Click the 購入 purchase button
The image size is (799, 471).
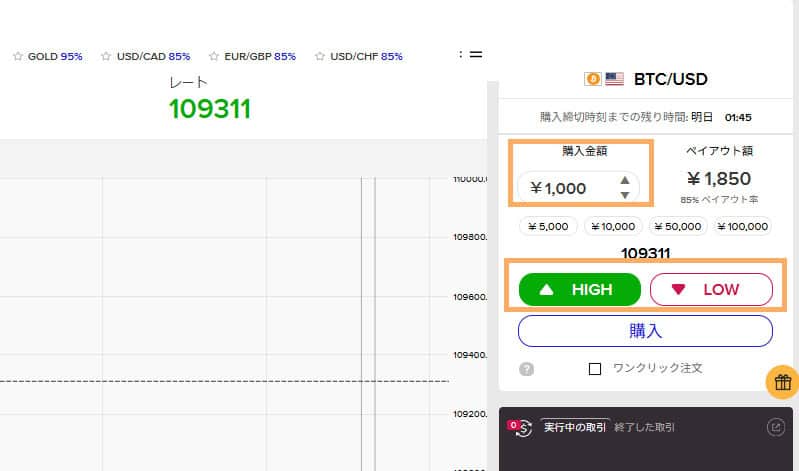tap(645, 331)
